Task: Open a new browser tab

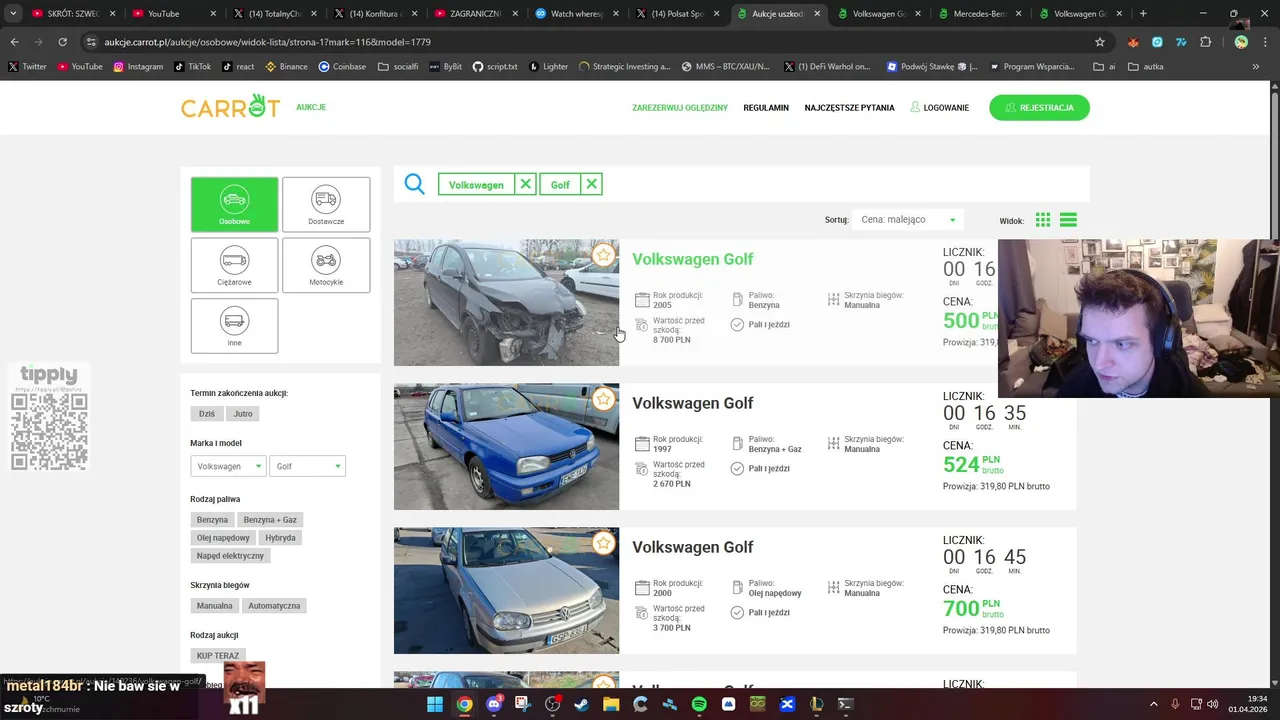Action: 1143,14
